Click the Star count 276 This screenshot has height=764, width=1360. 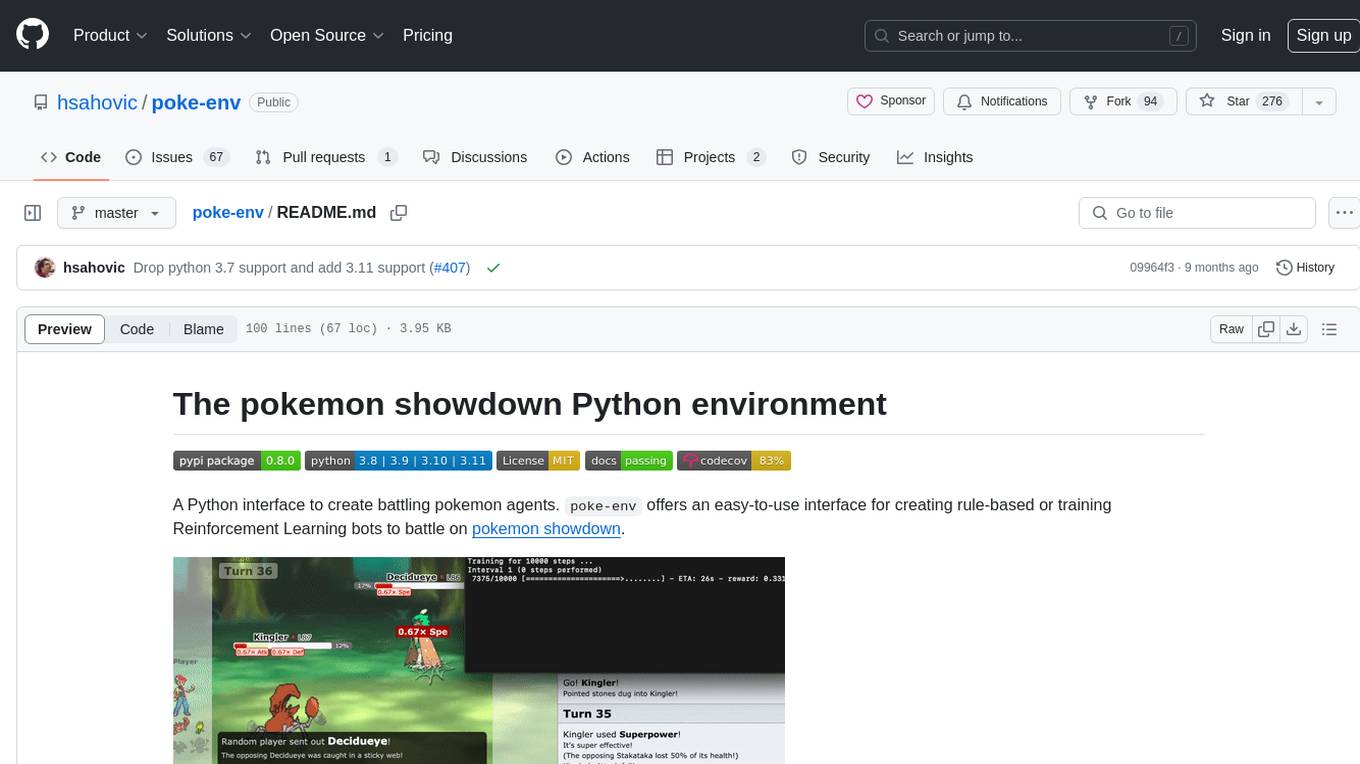[x=1272, y=101]
